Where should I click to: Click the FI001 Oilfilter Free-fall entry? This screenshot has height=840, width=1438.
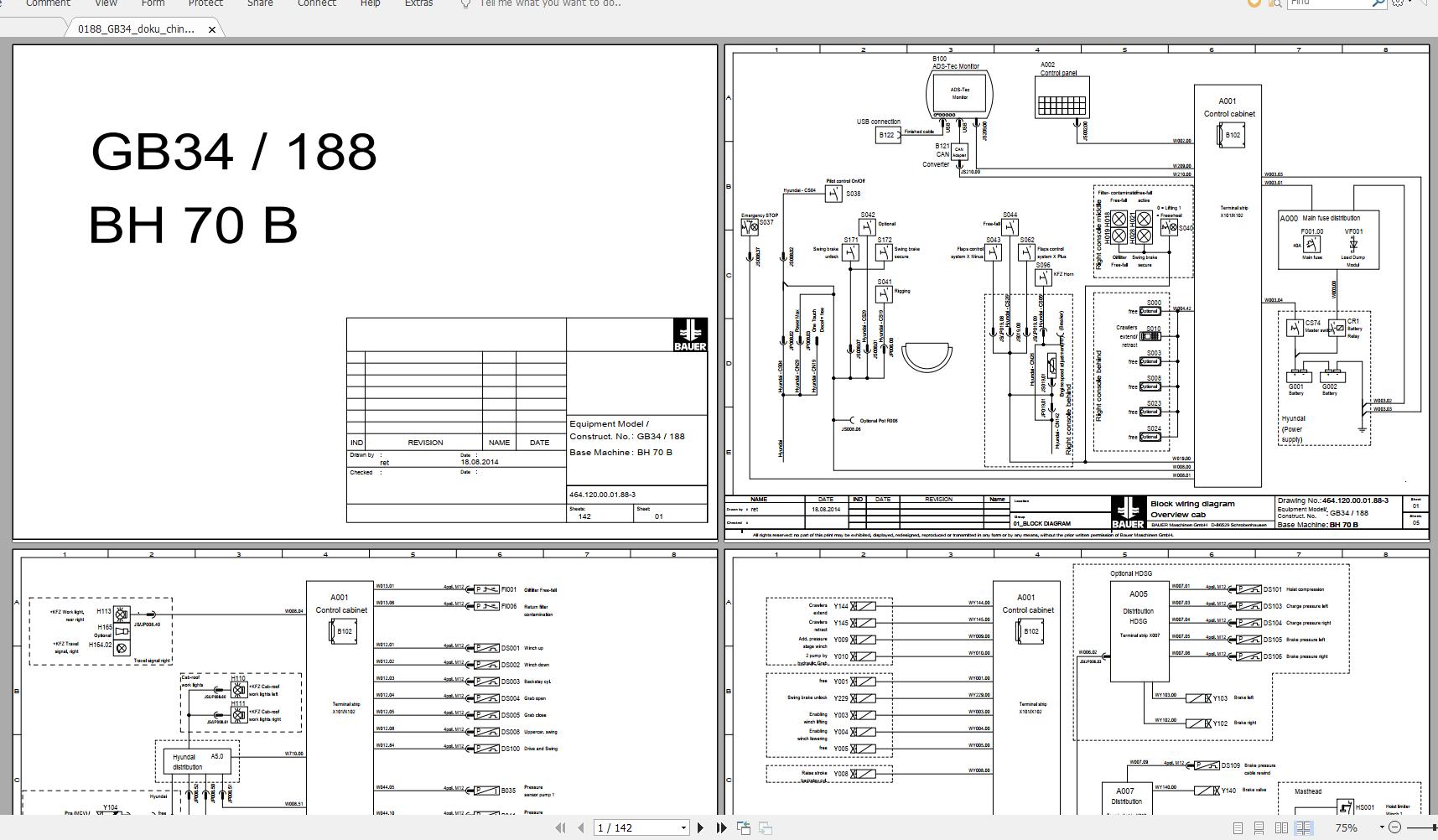tap(487, 589)
